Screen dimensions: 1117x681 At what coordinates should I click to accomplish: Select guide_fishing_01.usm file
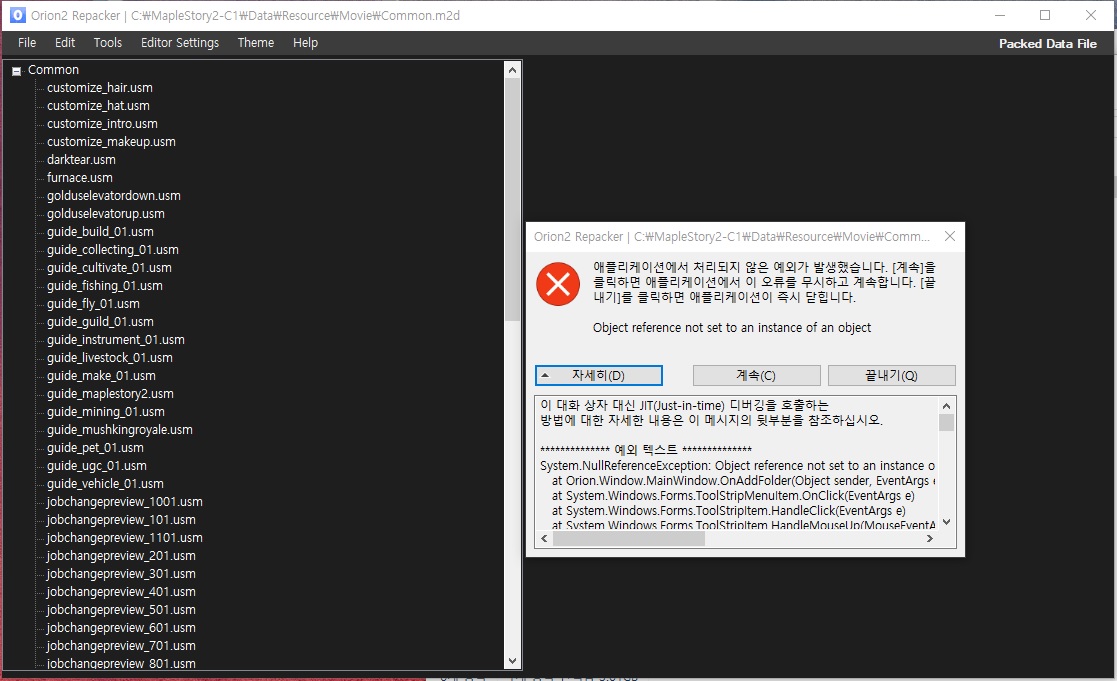click(105, 286)
